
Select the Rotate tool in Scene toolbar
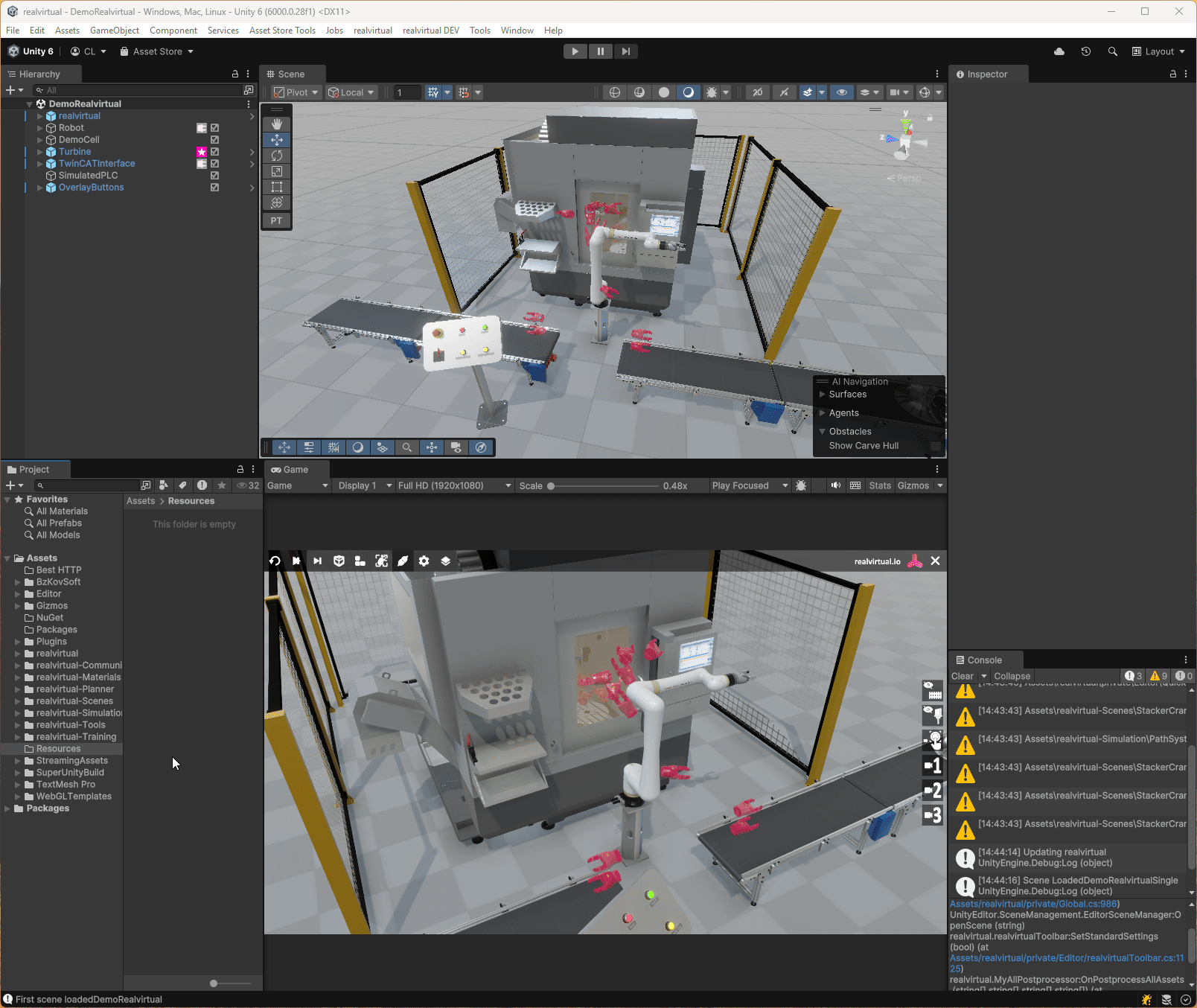(276, 156)
